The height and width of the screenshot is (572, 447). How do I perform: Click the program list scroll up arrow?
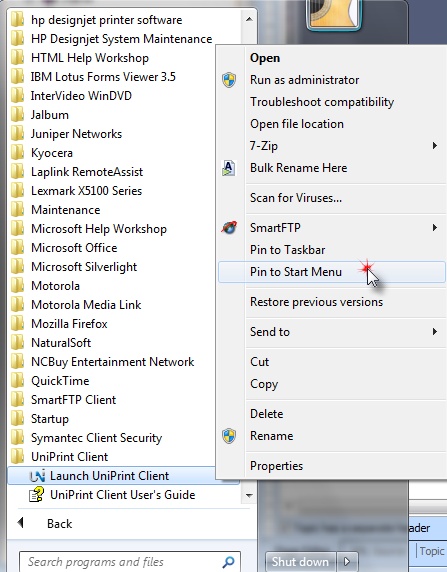[249, 19]
